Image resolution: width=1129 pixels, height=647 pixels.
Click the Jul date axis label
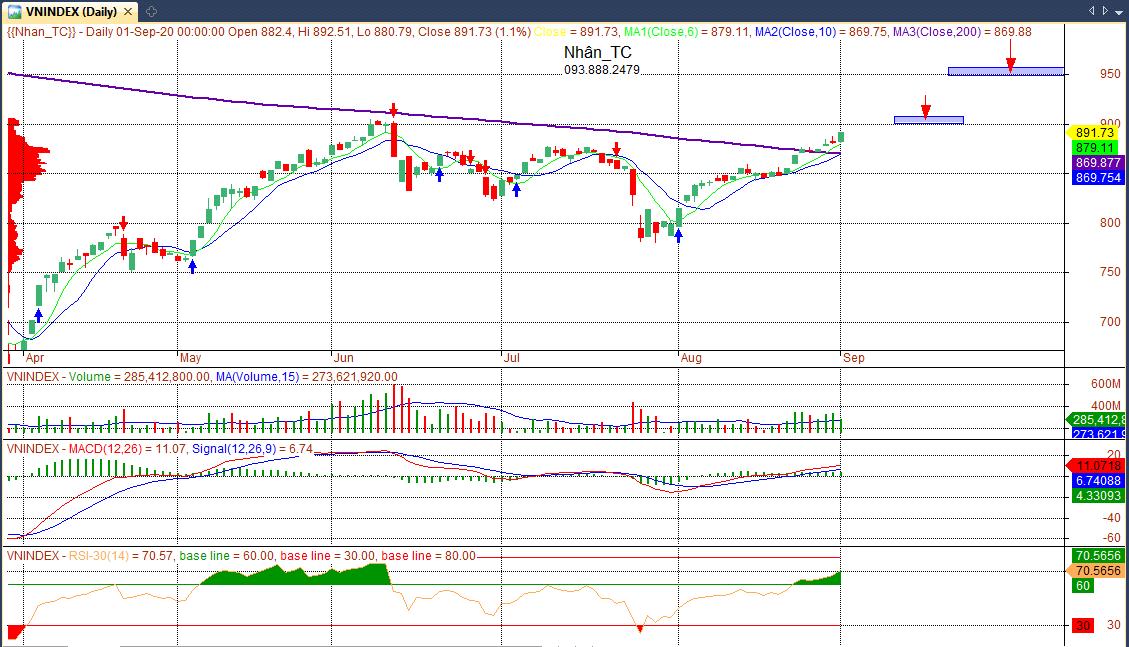click(x=511, y=358)
